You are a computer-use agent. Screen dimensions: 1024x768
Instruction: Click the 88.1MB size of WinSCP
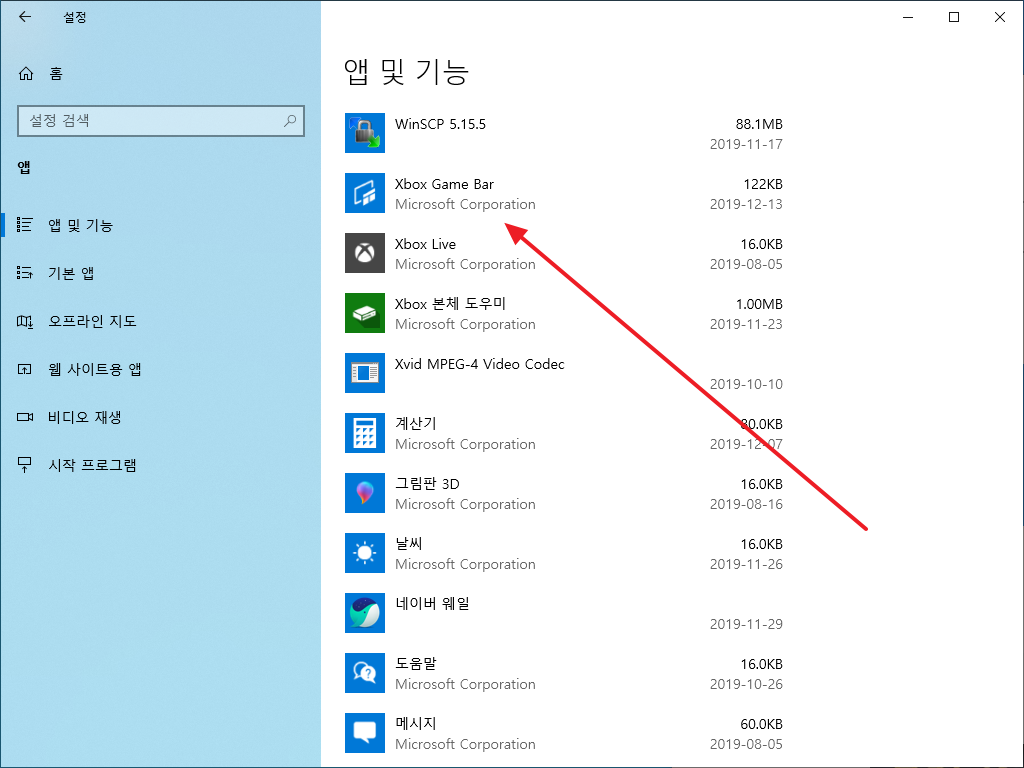[759, 124]
